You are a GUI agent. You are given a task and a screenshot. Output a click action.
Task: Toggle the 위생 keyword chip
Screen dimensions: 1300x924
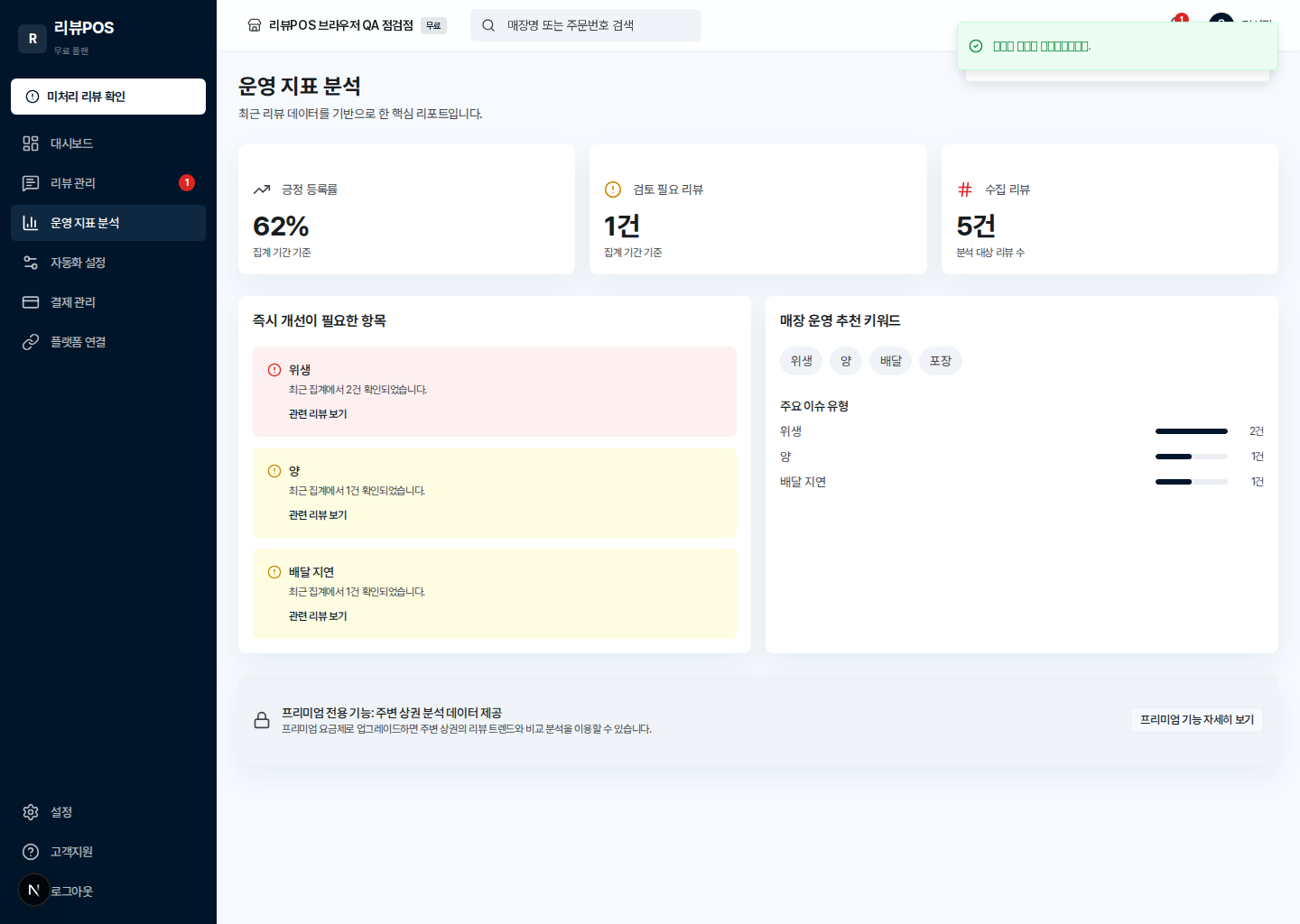tap(801, 360)
